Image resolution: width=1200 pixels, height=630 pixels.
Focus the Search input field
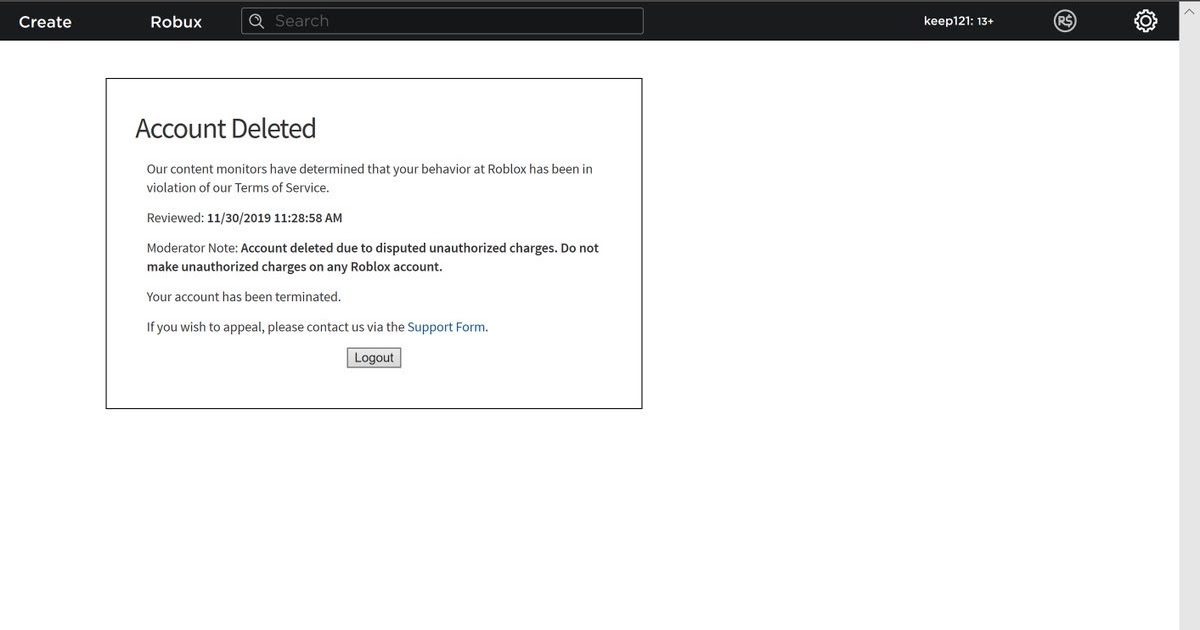tap(442, 21)
